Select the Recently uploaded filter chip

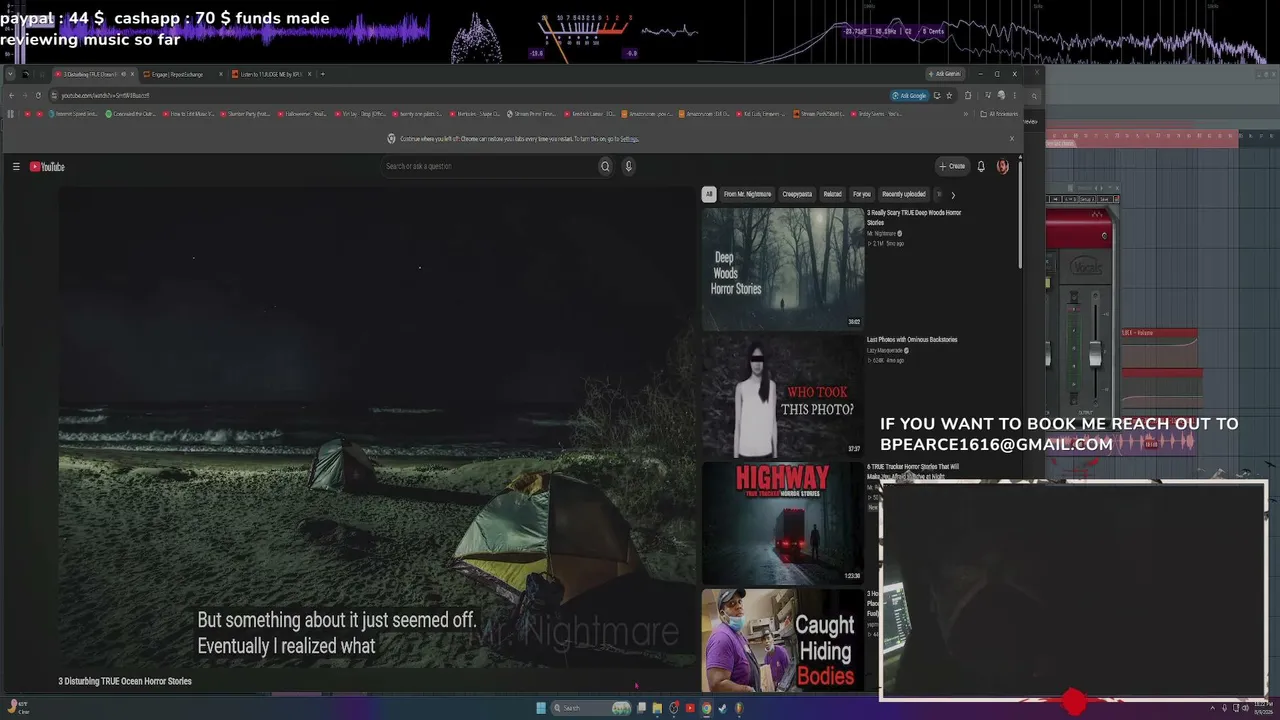coord(904,194)
